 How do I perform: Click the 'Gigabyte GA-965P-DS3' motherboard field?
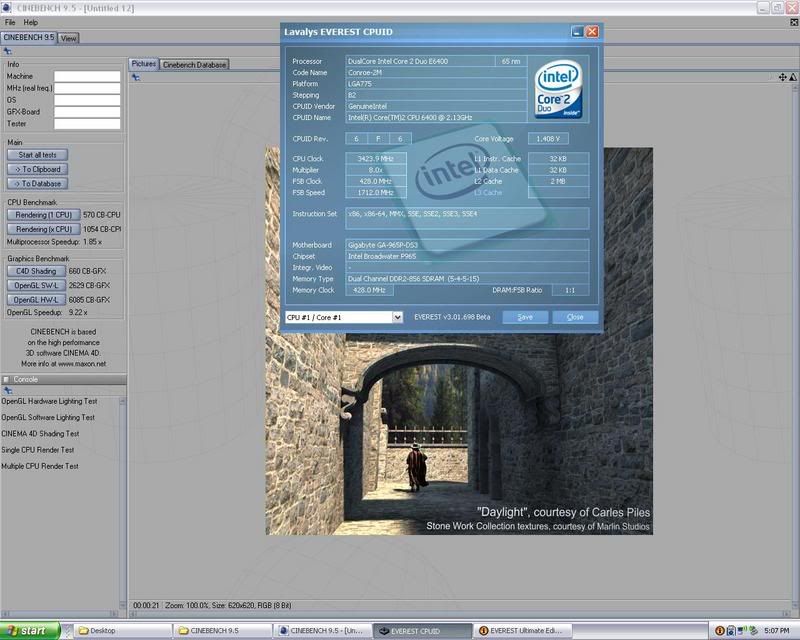467,245
